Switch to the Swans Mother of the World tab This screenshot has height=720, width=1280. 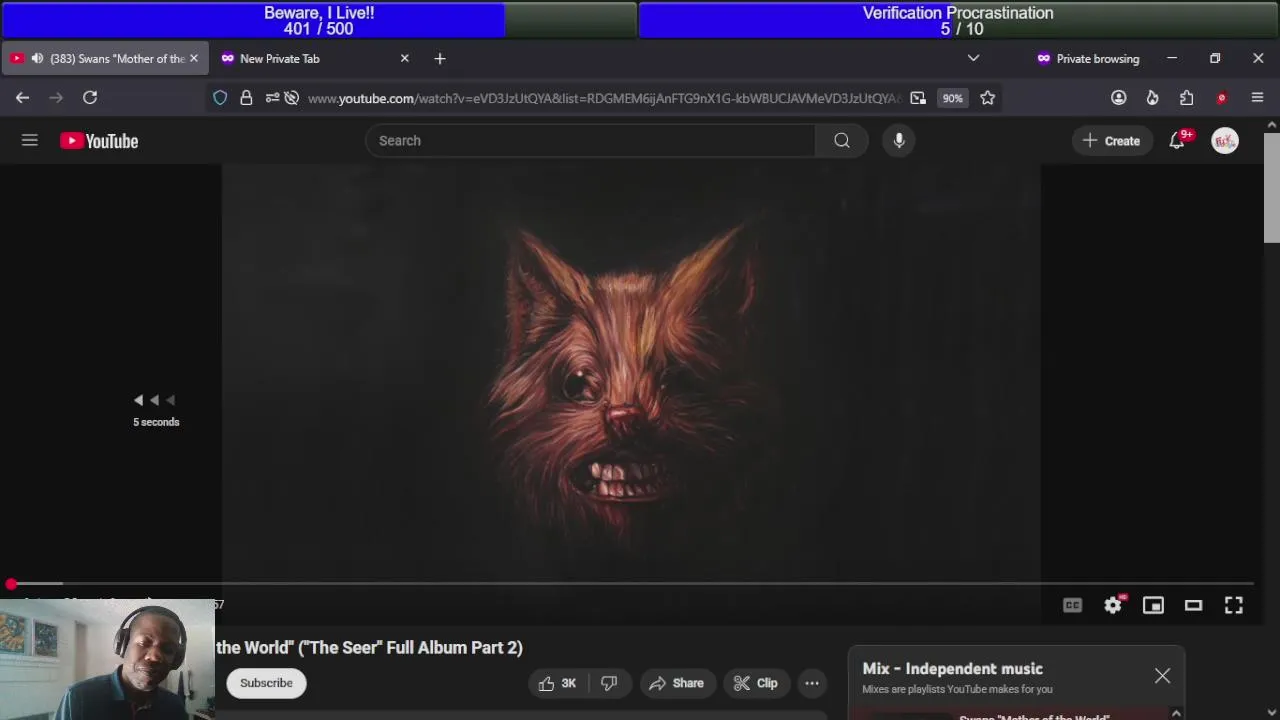(x=105, y=59)
